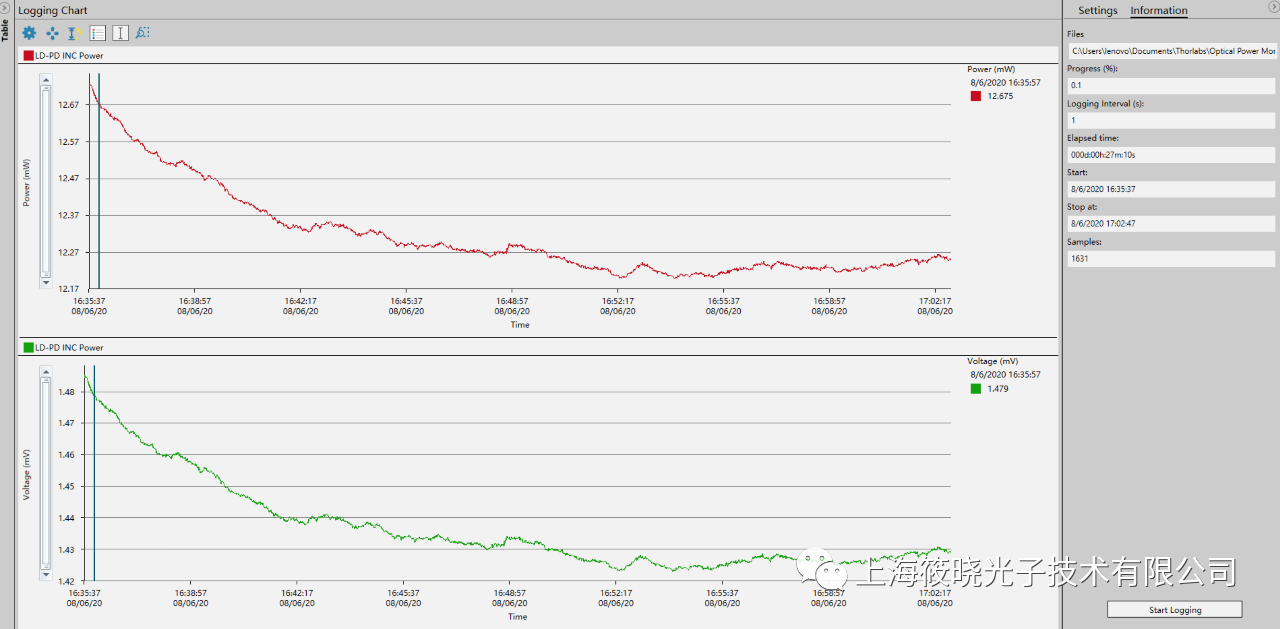Open chart settings gear icon

click(x=29, y=33)
